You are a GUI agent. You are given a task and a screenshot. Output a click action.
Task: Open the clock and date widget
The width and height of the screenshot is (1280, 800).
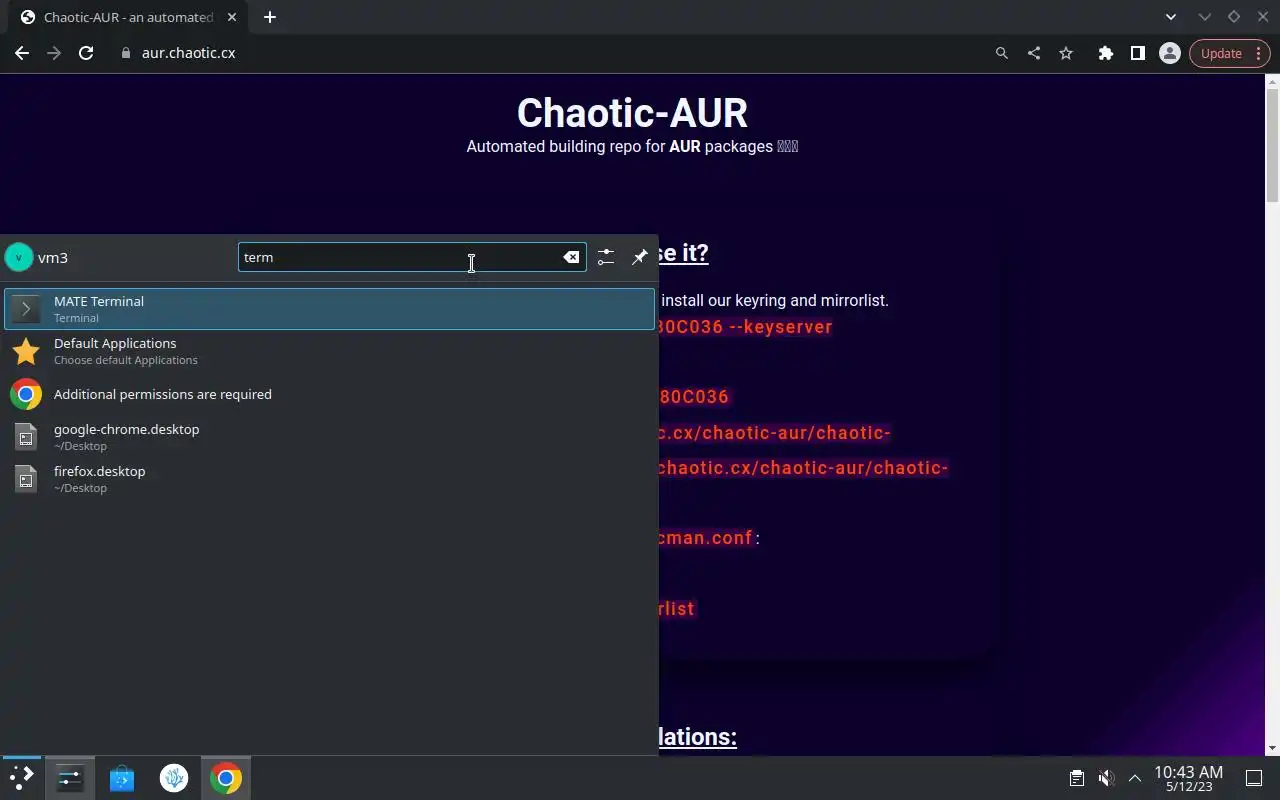coord(1188,778)
